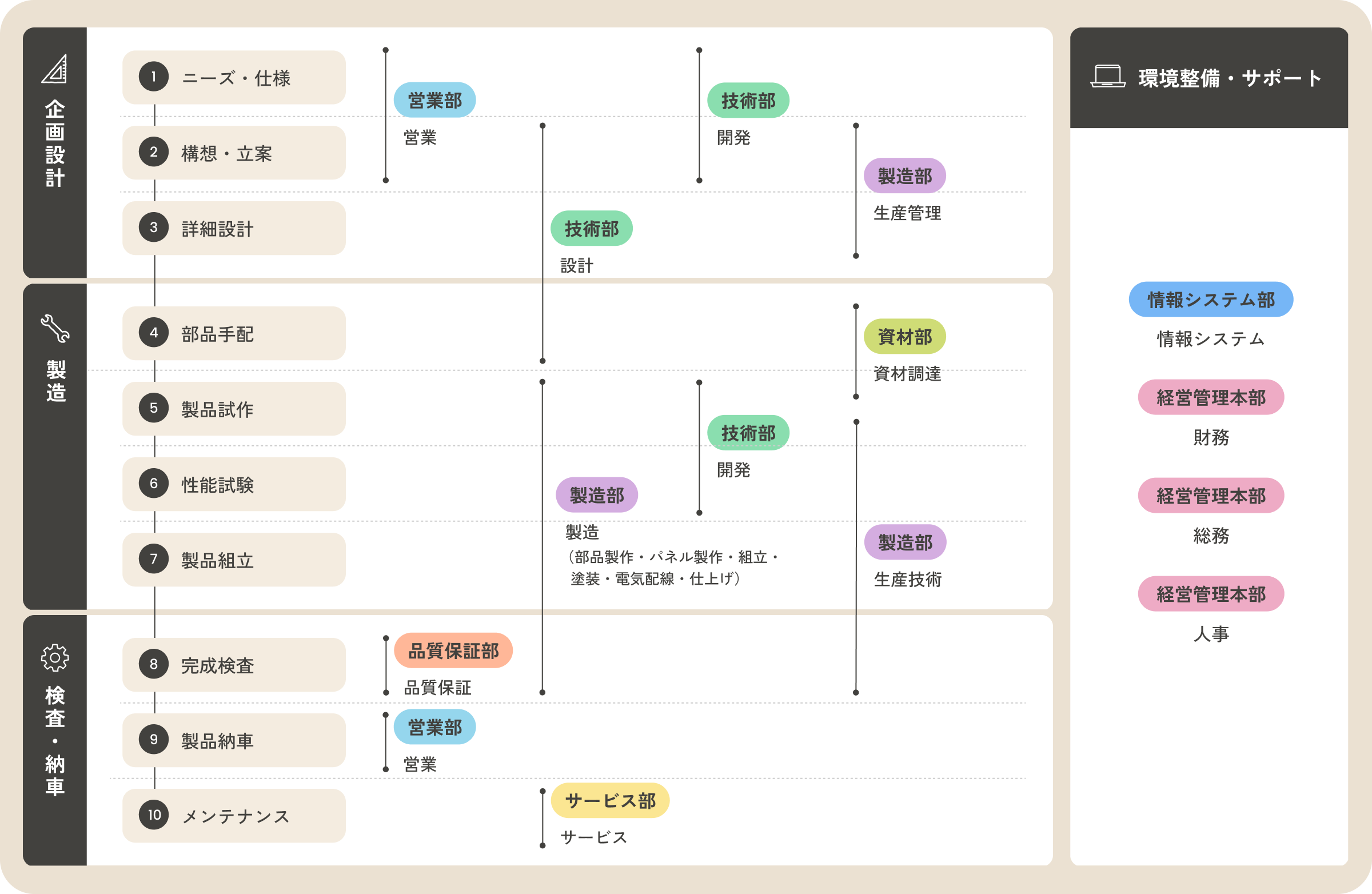Viewport: 1372px width, 894px height.
Task: Click the 情報システム部 blue tag
Action: click(1210, 300)
